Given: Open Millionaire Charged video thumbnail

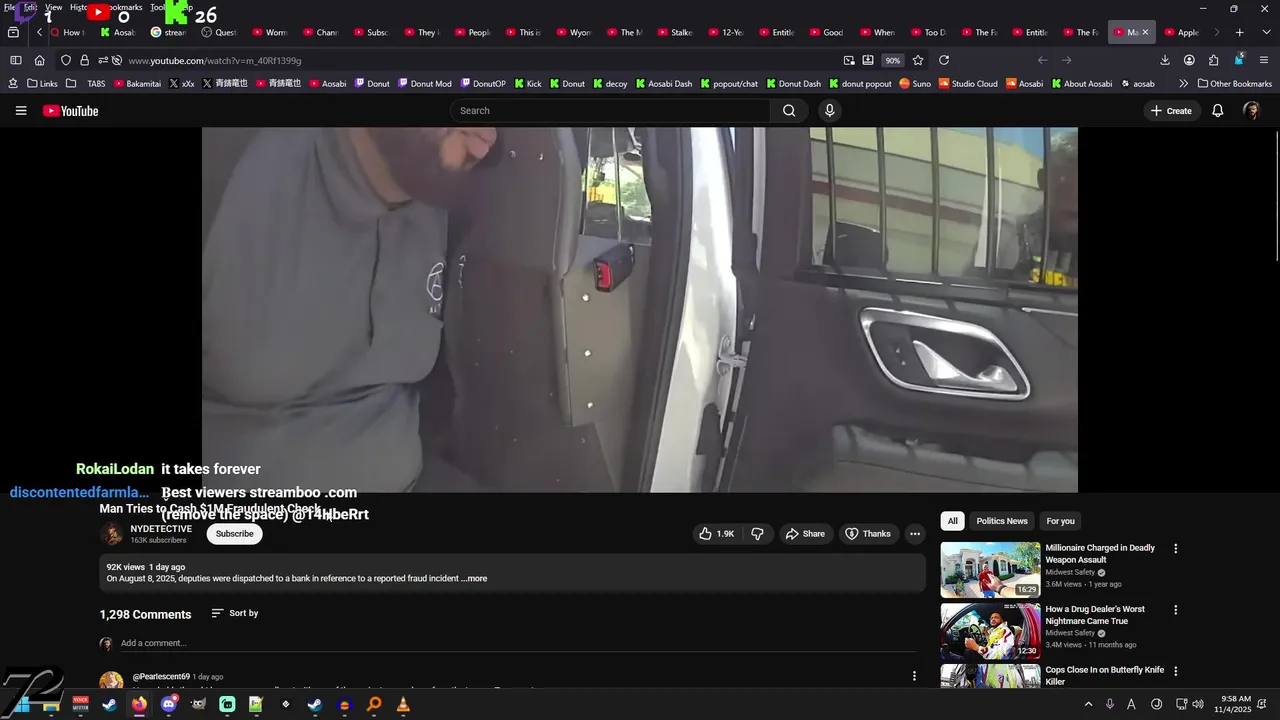Looking at the screenshot, I should click(x=990, y=569).
